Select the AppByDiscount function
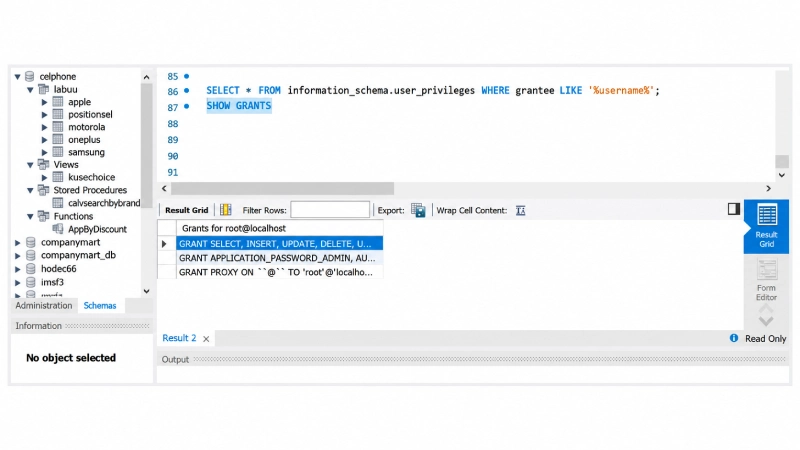The width and height of the screenshot is (800, 450). [x=97, y=229]
